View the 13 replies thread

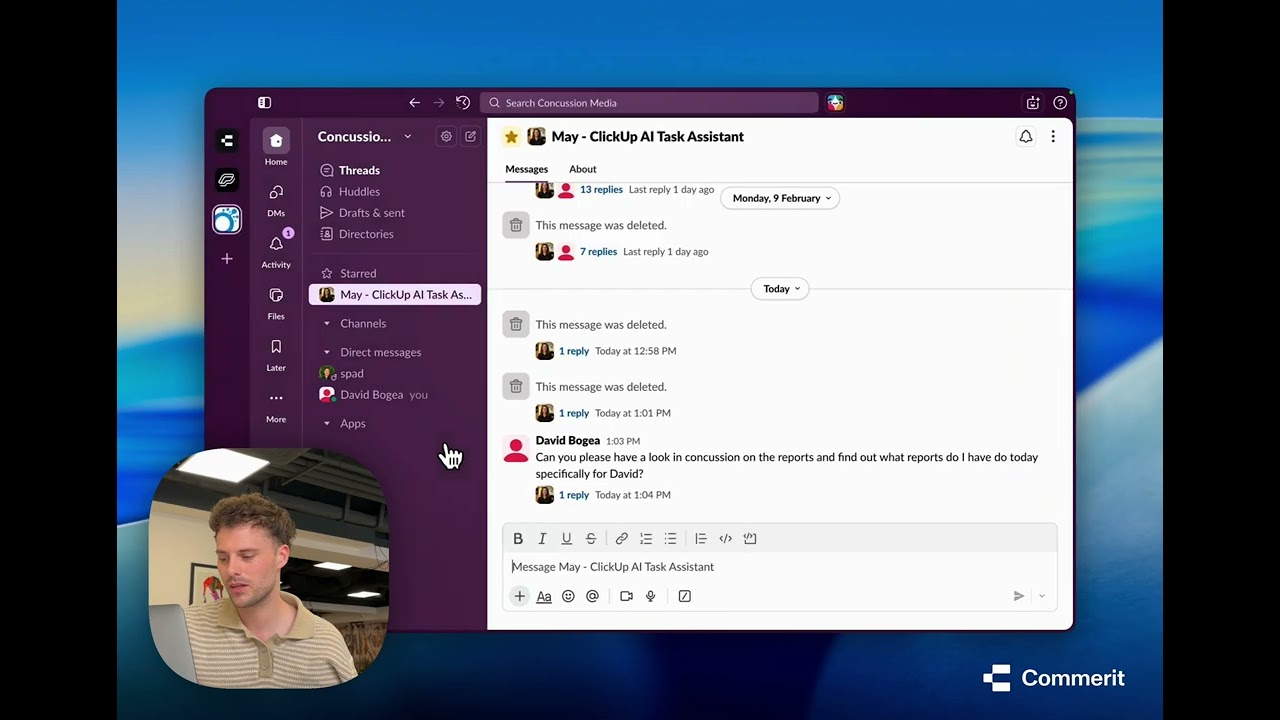pyautogui.click(x=601, y=189)
